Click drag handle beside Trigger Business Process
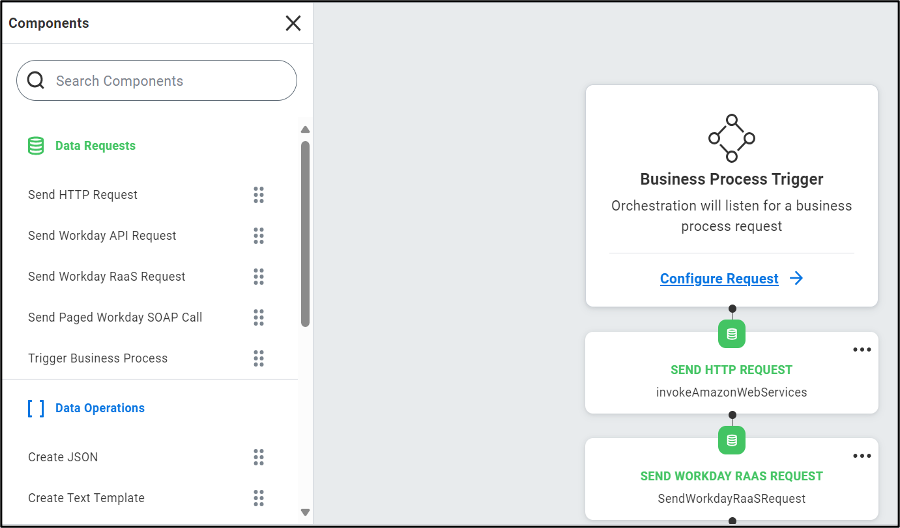Screen dimensions: 900x528 [x=258, y=358]
